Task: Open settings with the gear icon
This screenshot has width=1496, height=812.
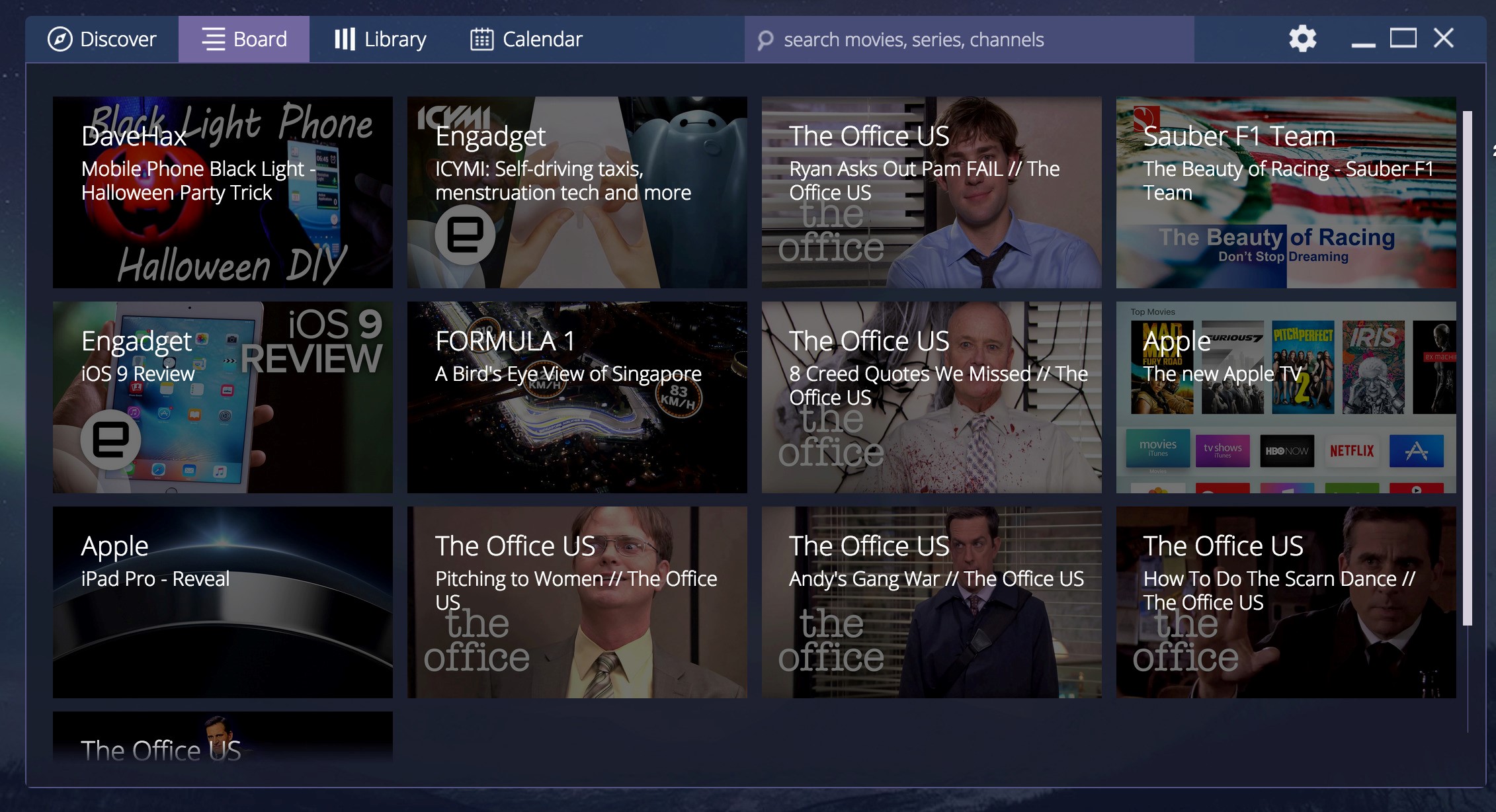Action: [x=1302, y=38]
